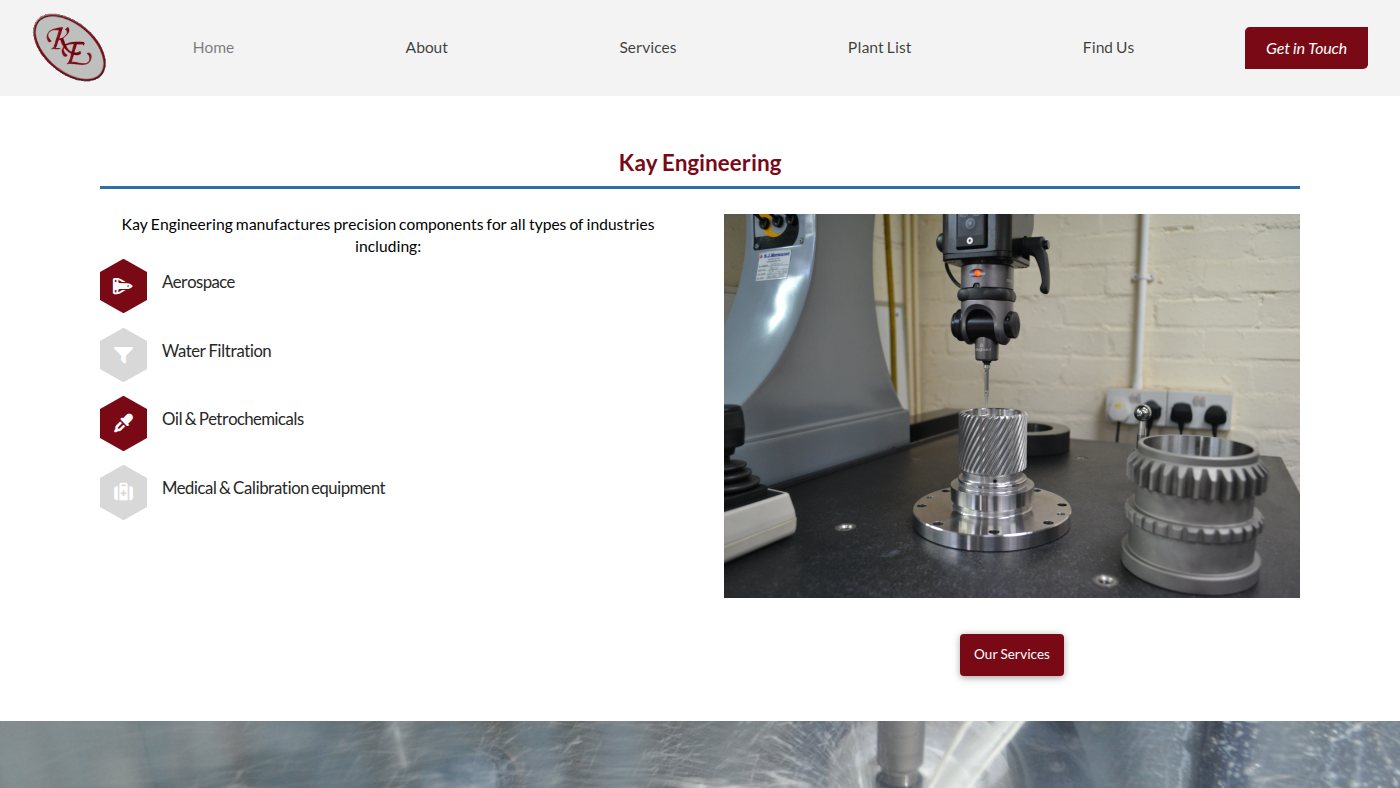
Task: Click the Get in Touch button
Action: [x=1306, y=48]
